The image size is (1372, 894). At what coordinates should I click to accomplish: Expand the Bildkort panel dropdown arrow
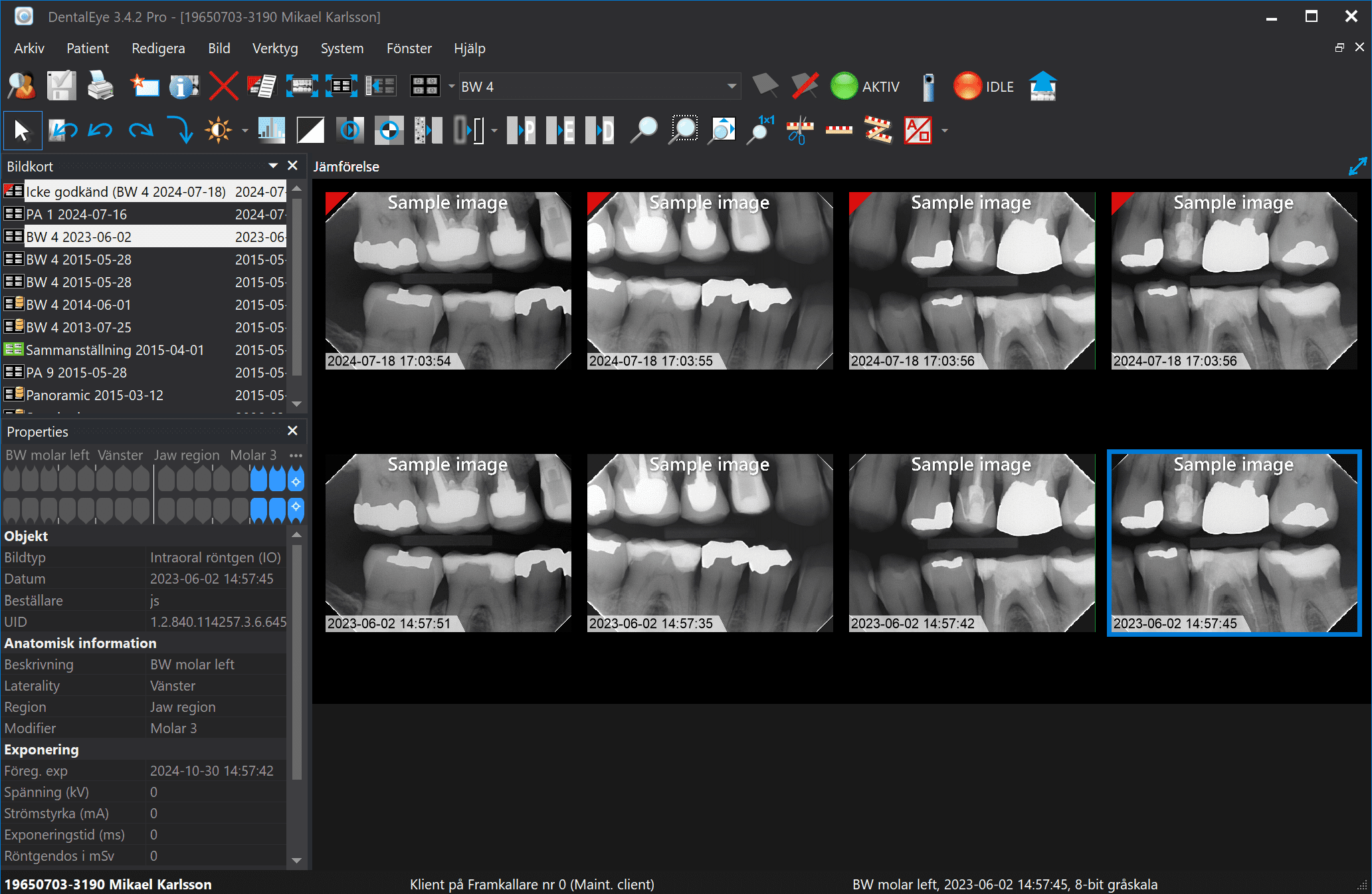(273, 166)
